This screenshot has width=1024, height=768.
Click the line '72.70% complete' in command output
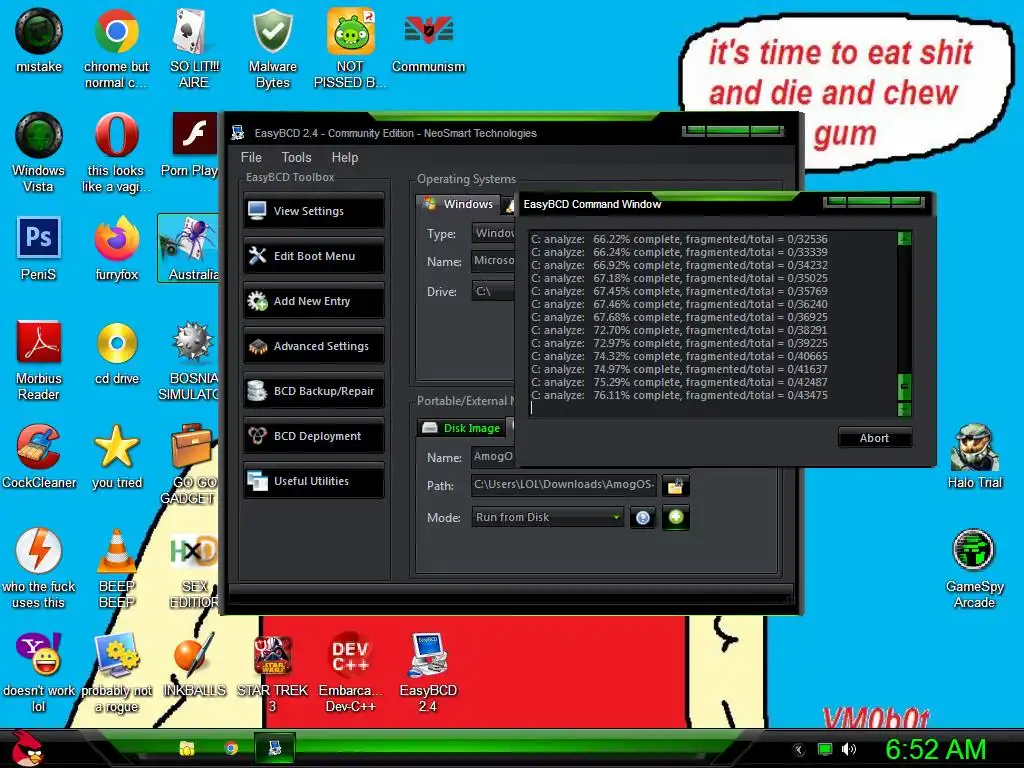pyautogui.click(x=679, y=330)
